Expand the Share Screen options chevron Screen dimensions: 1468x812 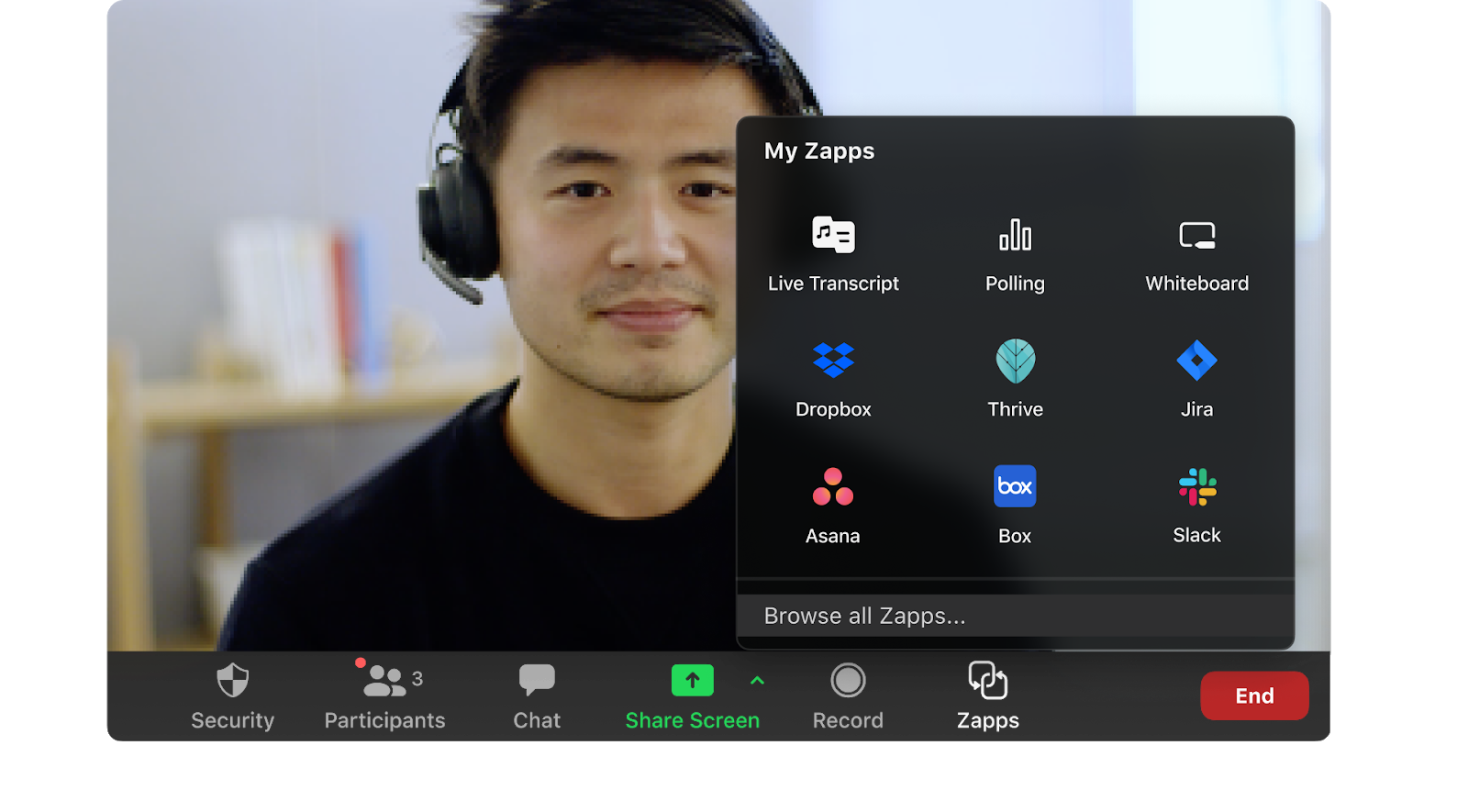point(757,681)
